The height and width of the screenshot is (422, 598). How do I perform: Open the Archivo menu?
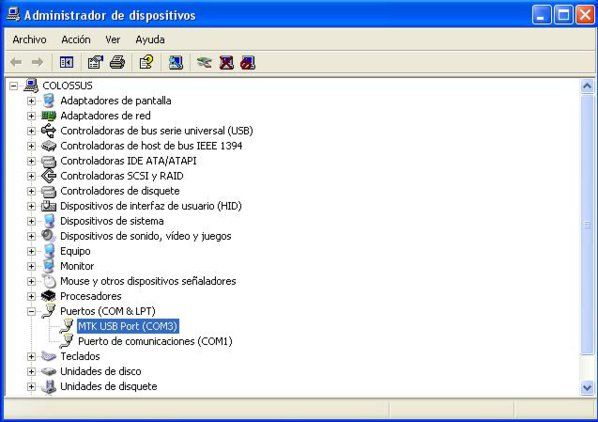click(x=29, y=39)
